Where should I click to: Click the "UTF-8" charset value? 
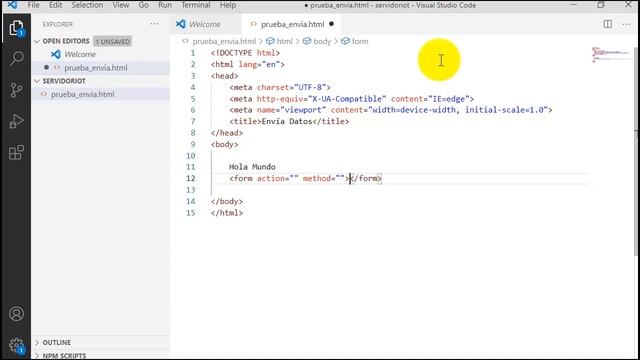point(310,87)
